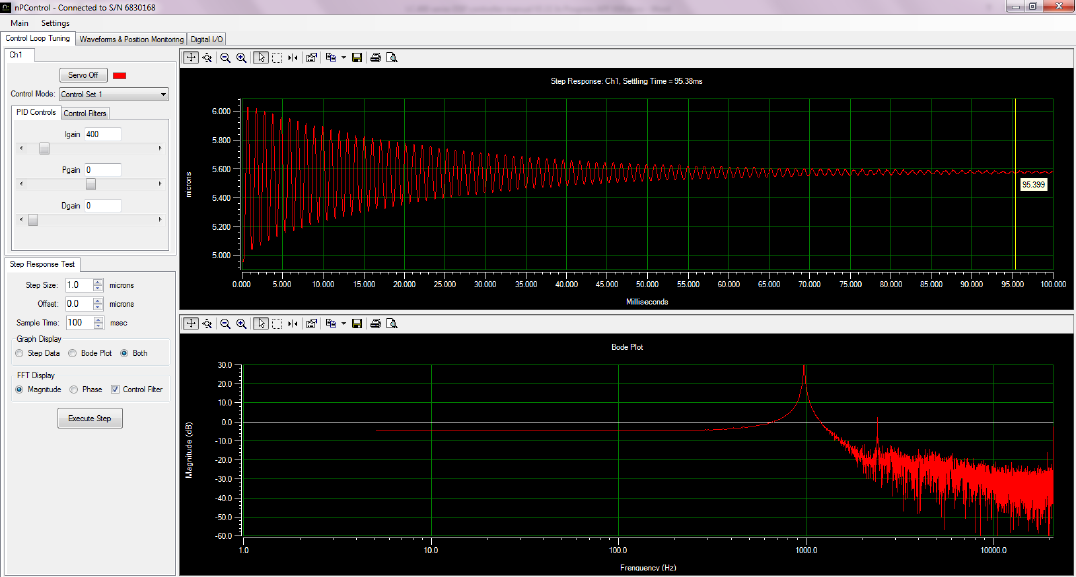The width and height of the screenshot is (1076, 577).
Task: Print the step response graph
Action: (375, 58)
